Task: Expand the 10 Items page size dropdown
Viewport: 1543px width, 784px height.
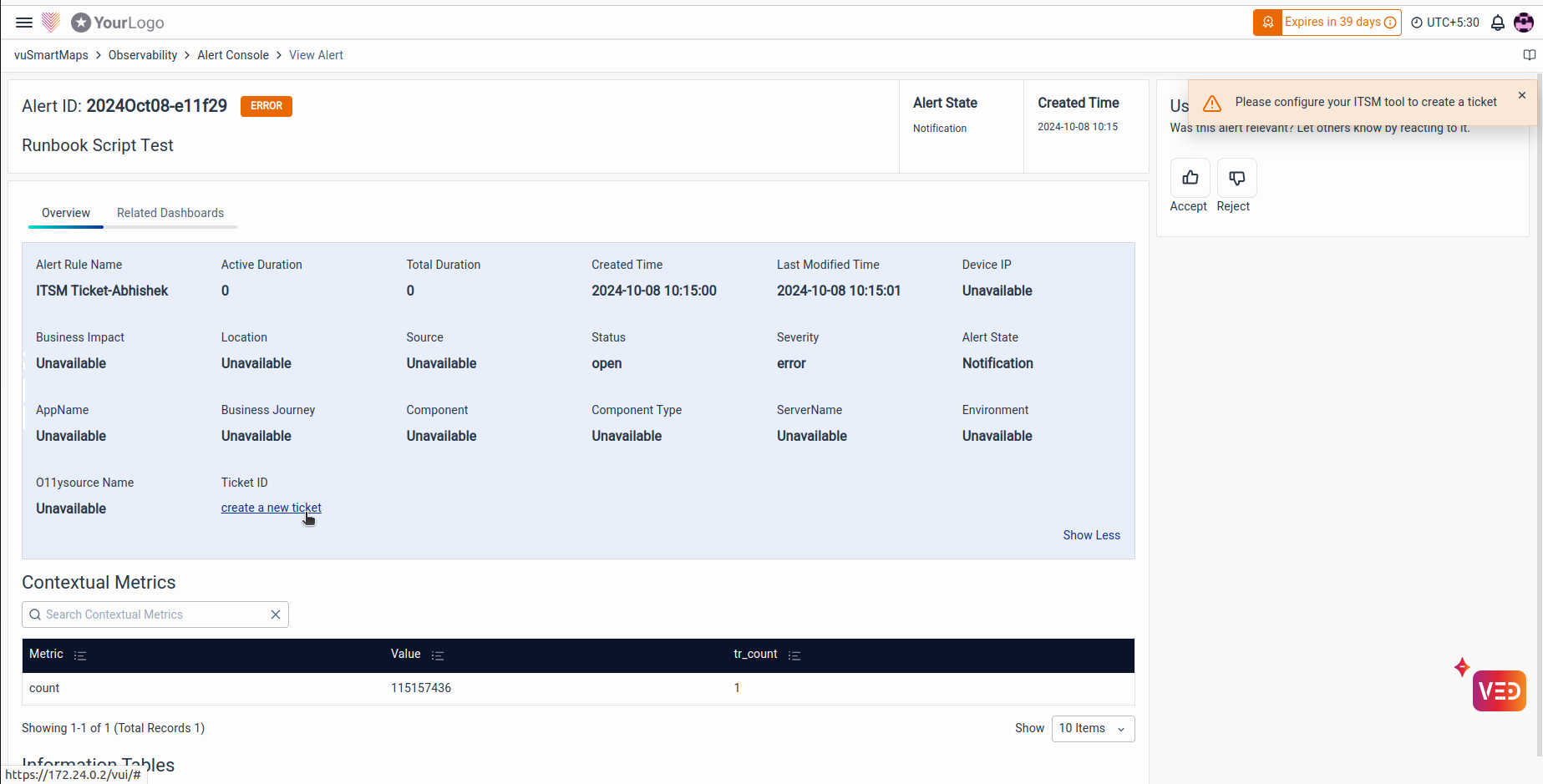Action: (x=1092, y=729)
